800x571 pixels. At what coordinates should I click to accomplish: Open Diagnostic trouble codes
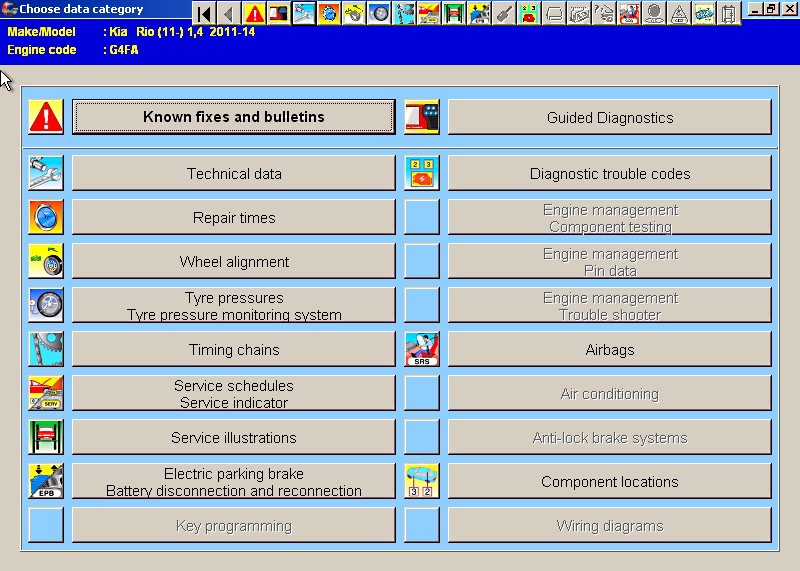click(610, 174)
